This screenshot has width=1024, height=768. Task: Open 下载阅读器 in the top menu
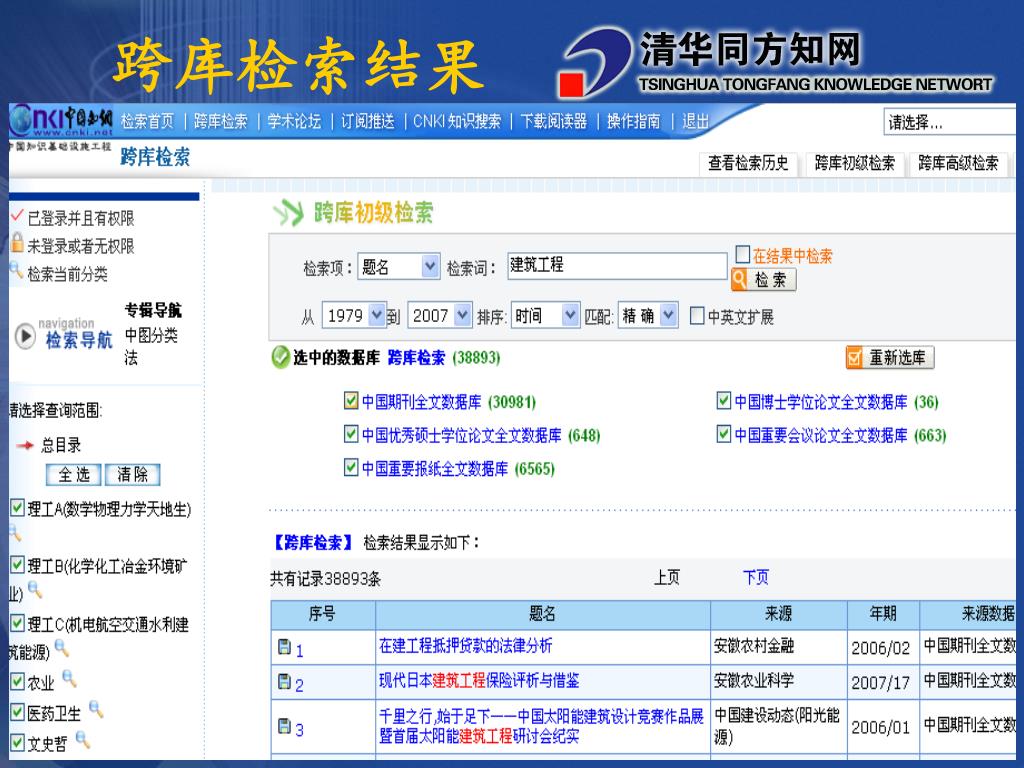pyautogui.click(x=554, y=121)
